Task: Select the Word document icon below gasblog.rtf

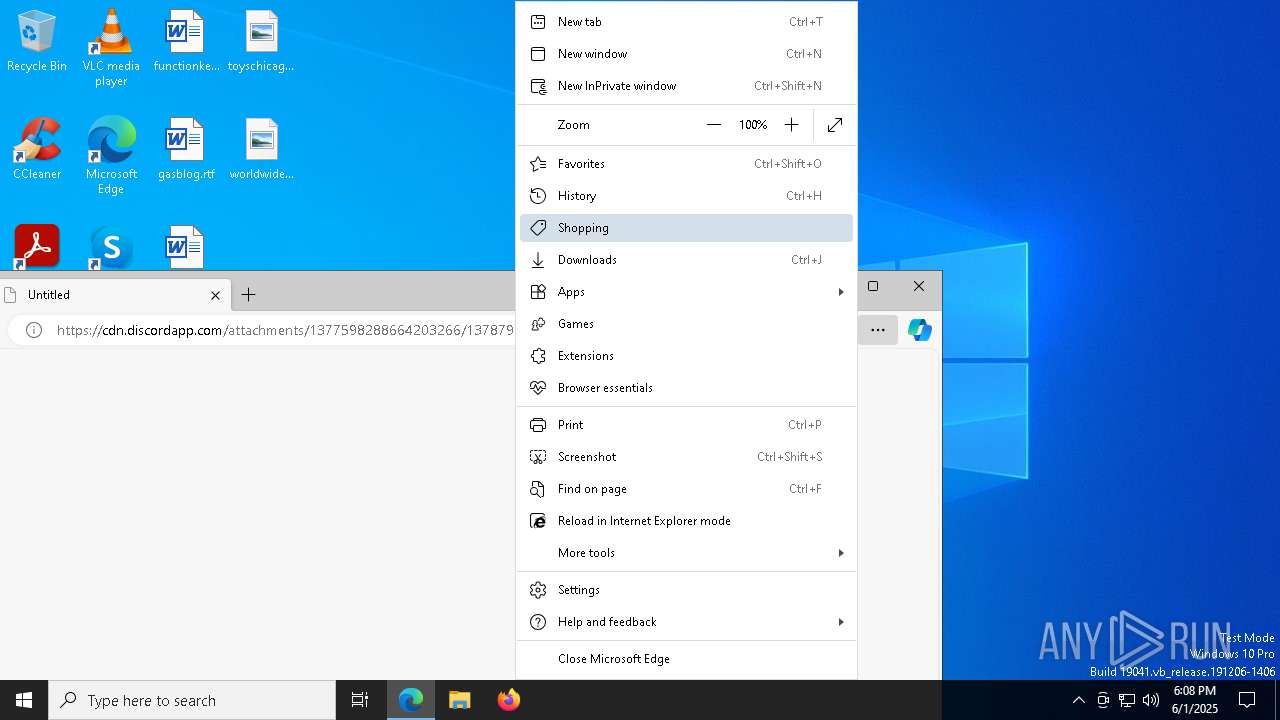Action: [x=185, y=247]
